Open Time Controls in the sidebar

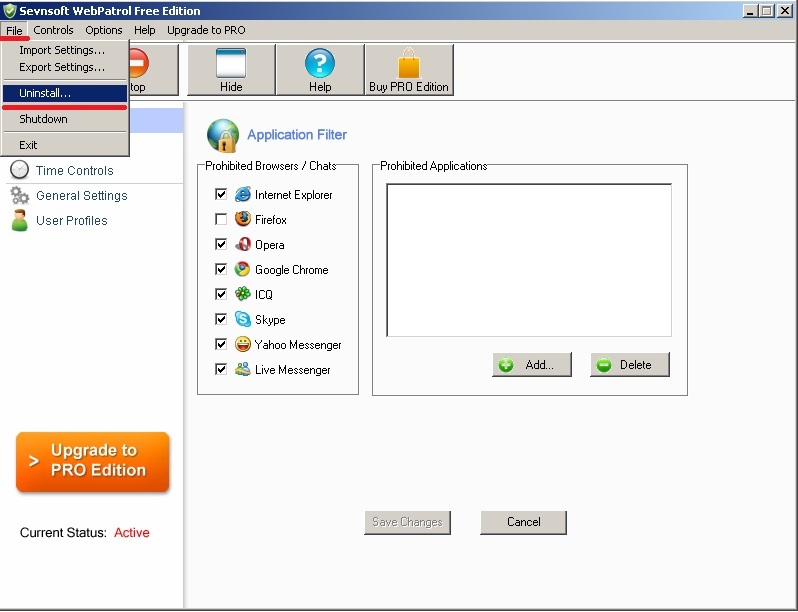click(x=74, y=171)
